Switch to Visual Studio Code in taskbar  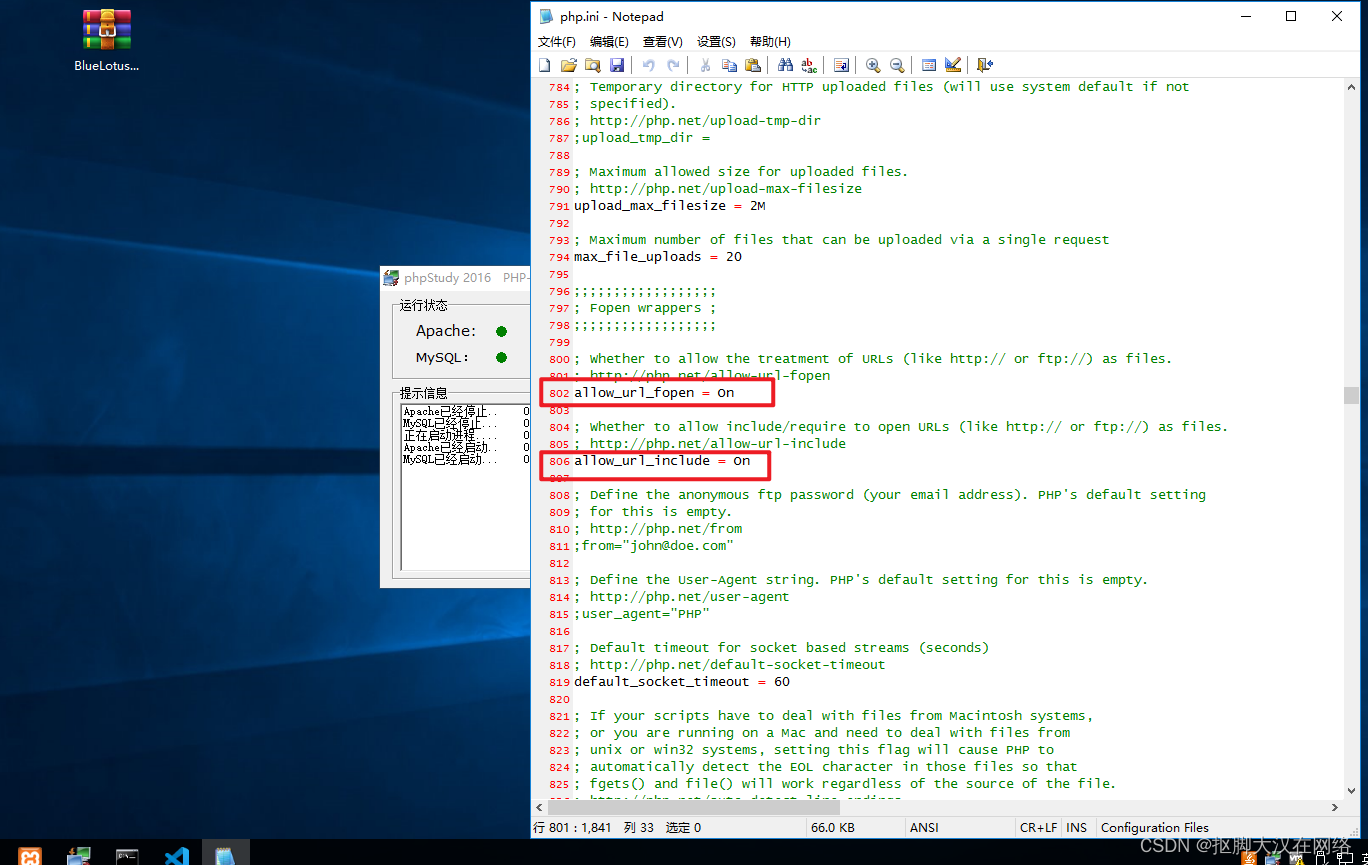(177, 856)
